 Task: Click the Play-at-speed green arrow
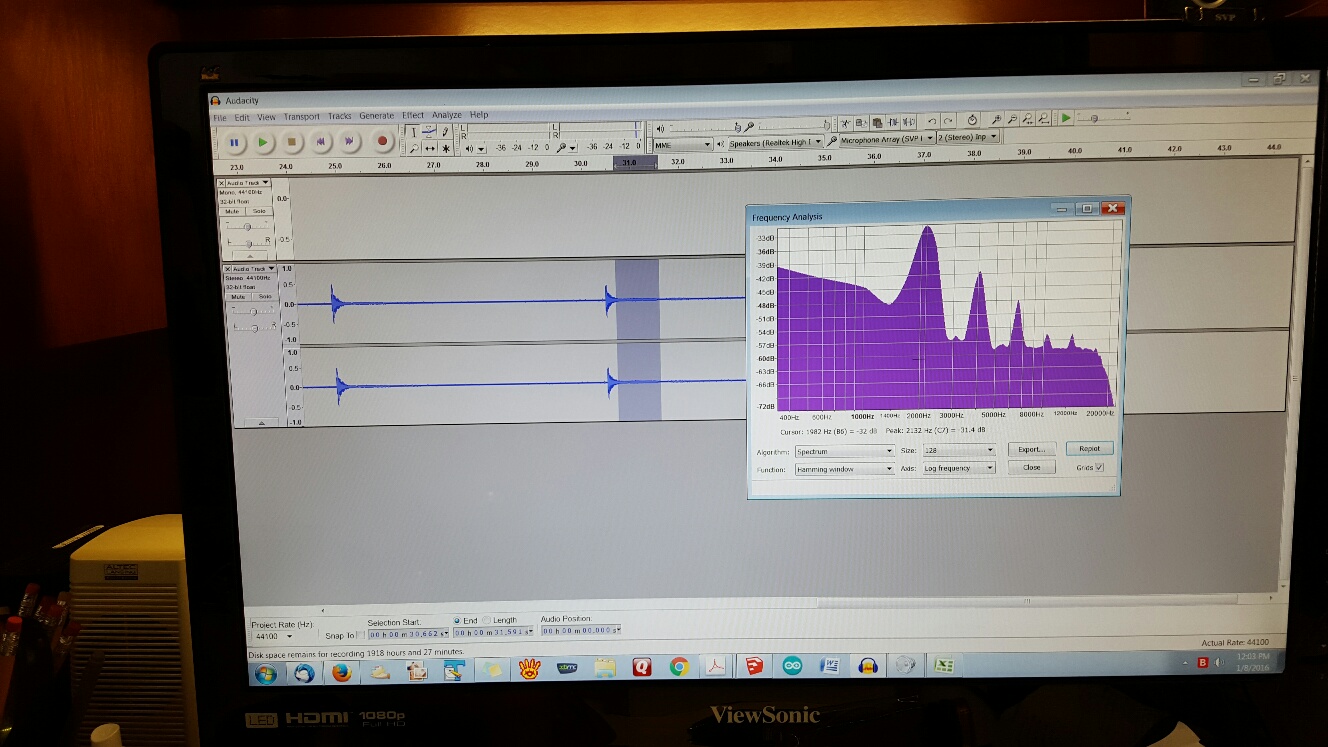pos(1065,119)
